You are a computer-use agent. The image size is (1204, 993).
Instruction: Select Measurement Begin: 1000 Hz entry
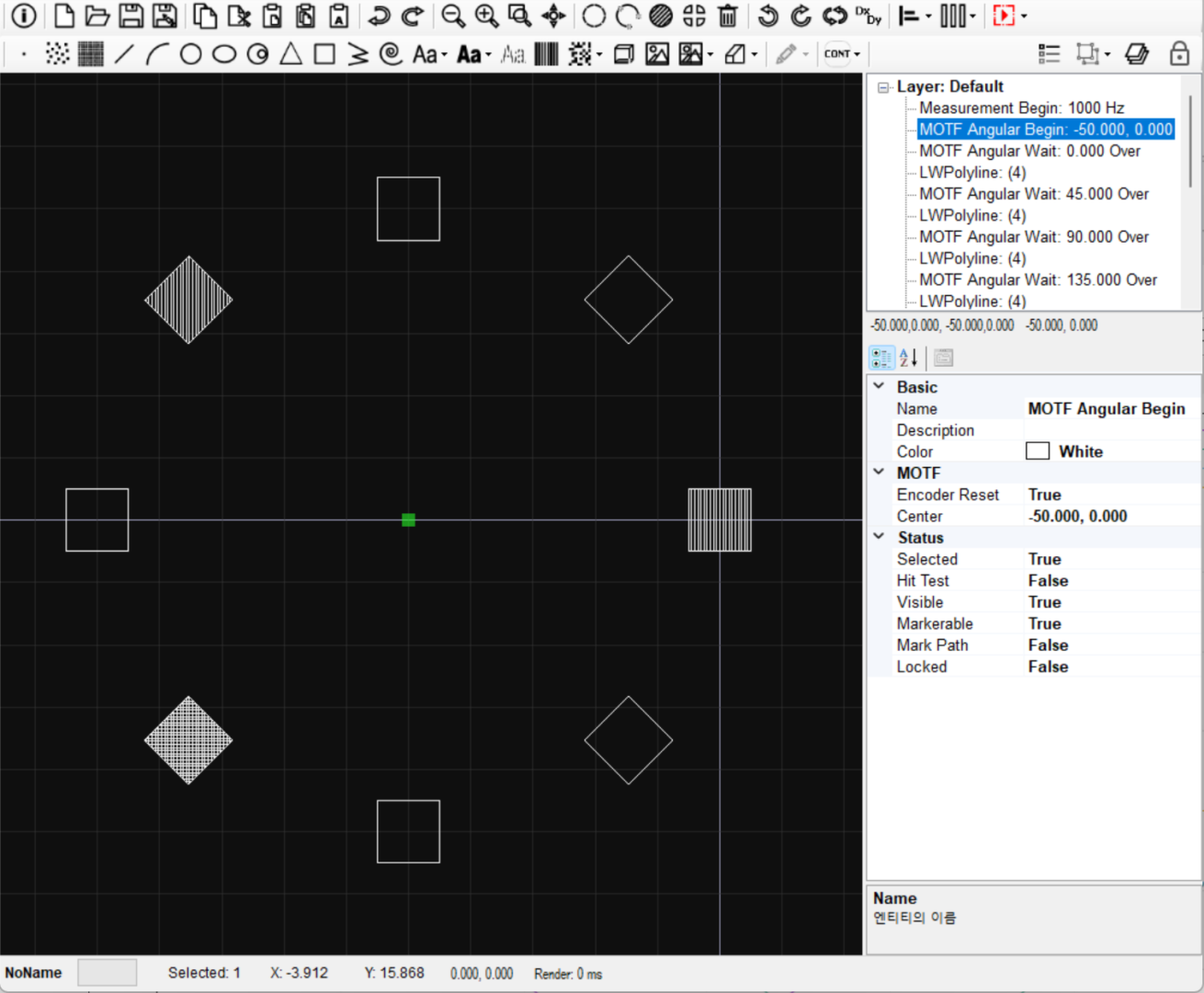coord(1021,108)
